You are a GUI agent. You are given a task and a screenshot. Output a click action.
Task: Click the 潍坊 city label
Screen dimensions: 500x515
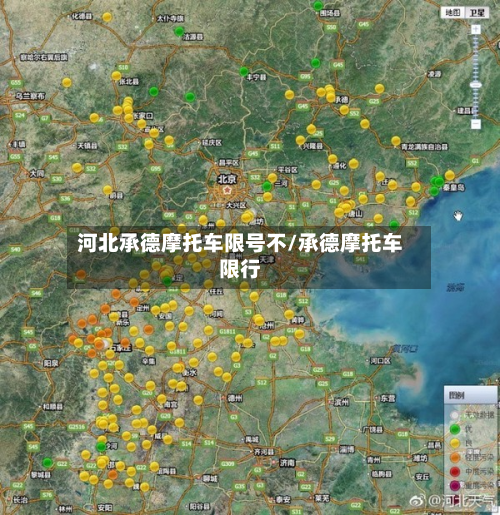click(420, 458)
